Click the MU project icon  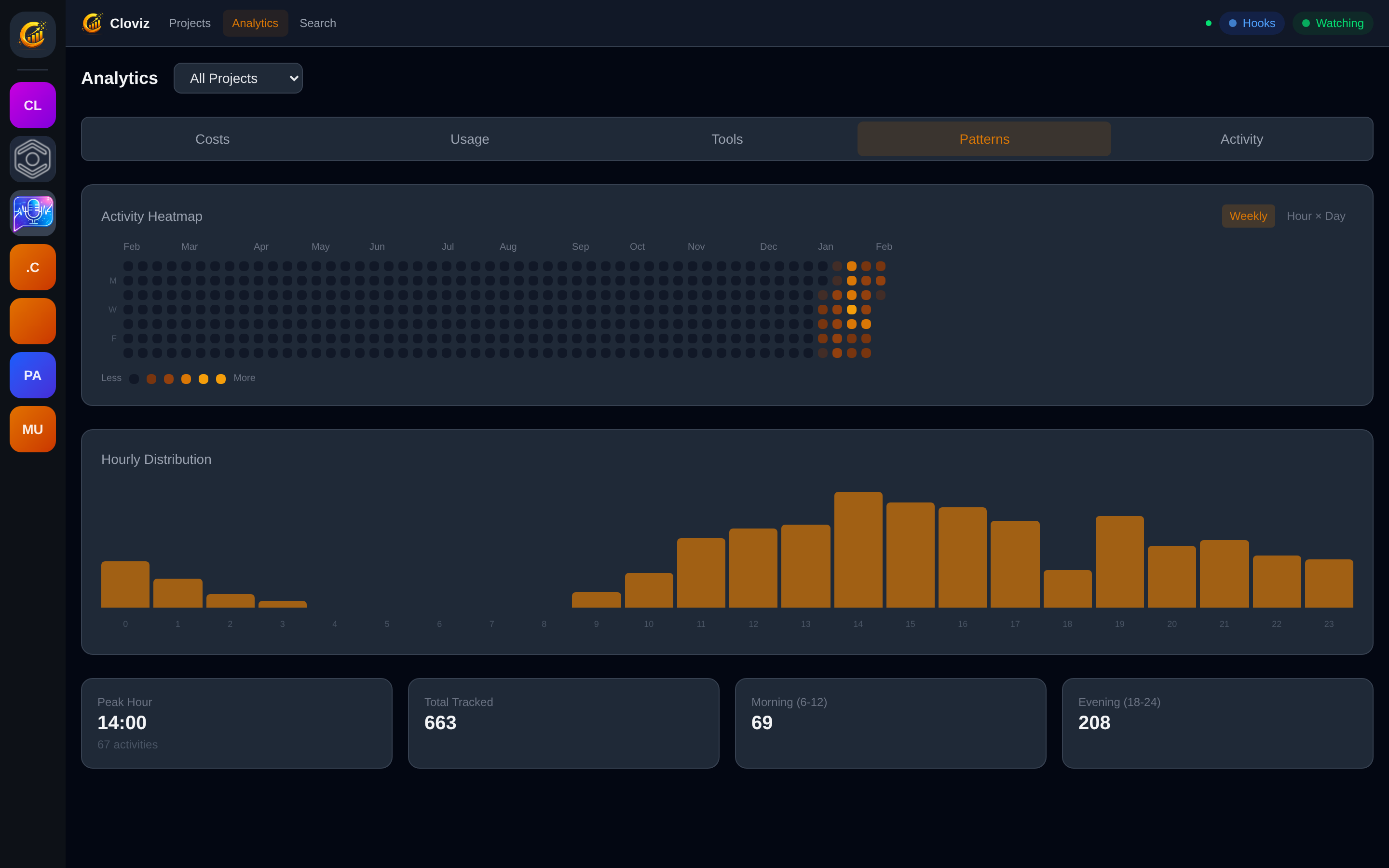click(x=33, y=429)
